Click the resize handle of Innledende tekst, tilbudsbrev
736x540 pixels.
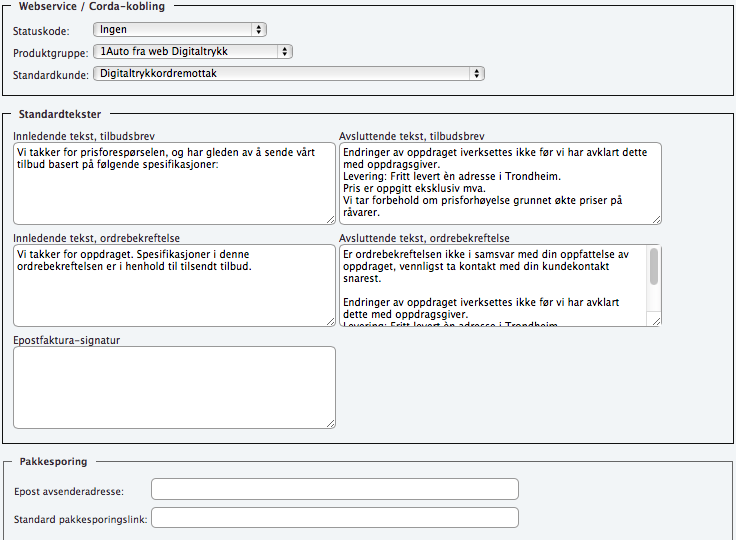(x=330, y=218)
